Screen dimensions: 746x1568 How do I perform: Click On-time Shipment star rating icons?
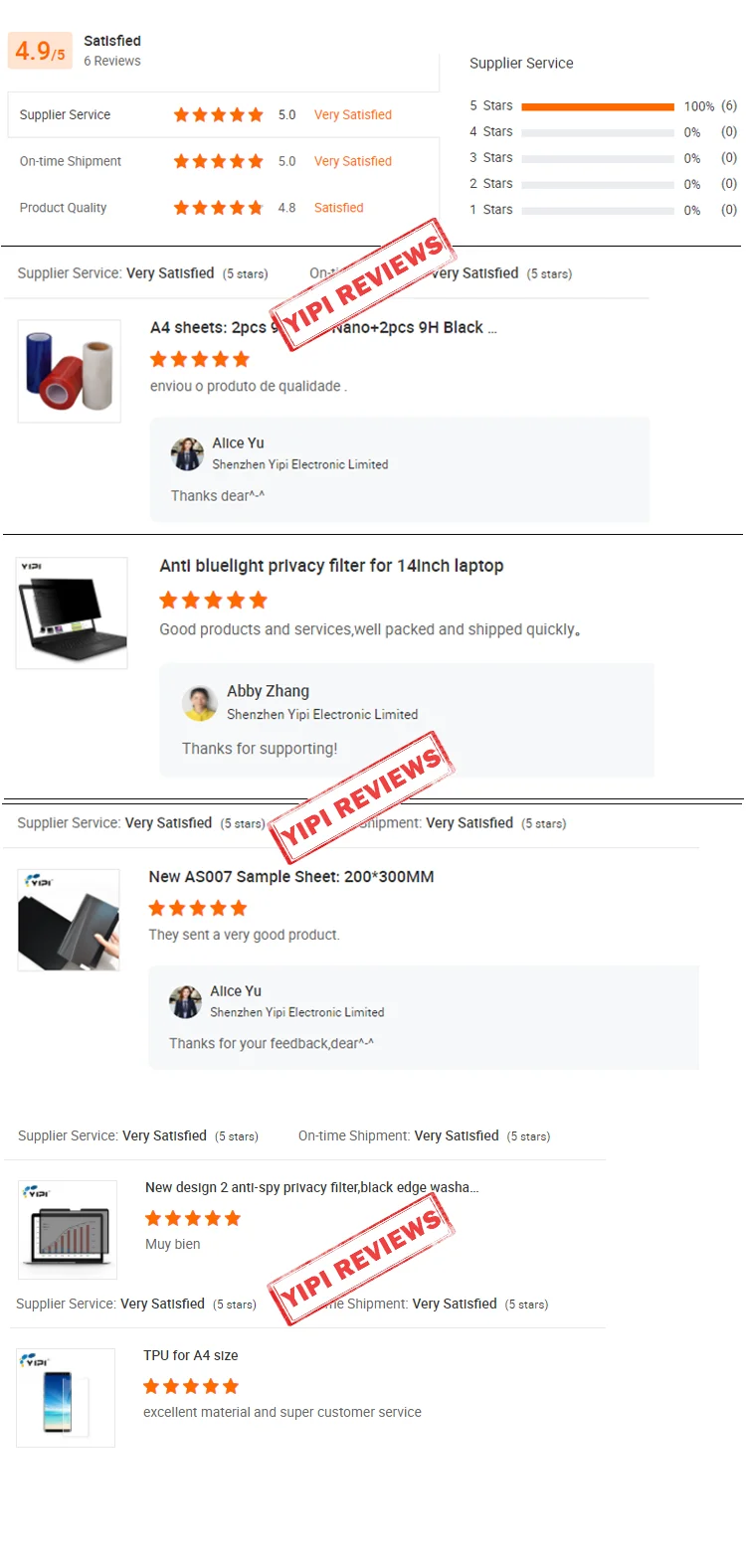[219, 161]
